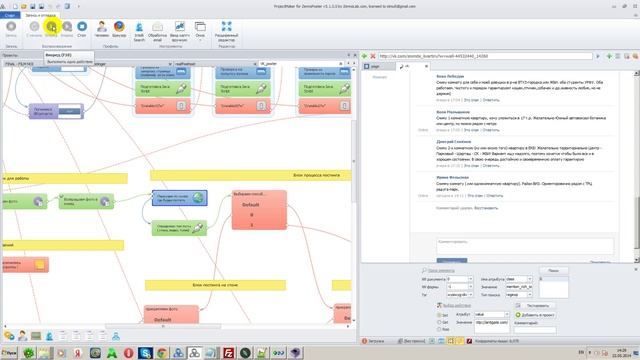640x360 pixels.
Task: Open FileZilla from the taskbar
Action: (x=229, y=353)
